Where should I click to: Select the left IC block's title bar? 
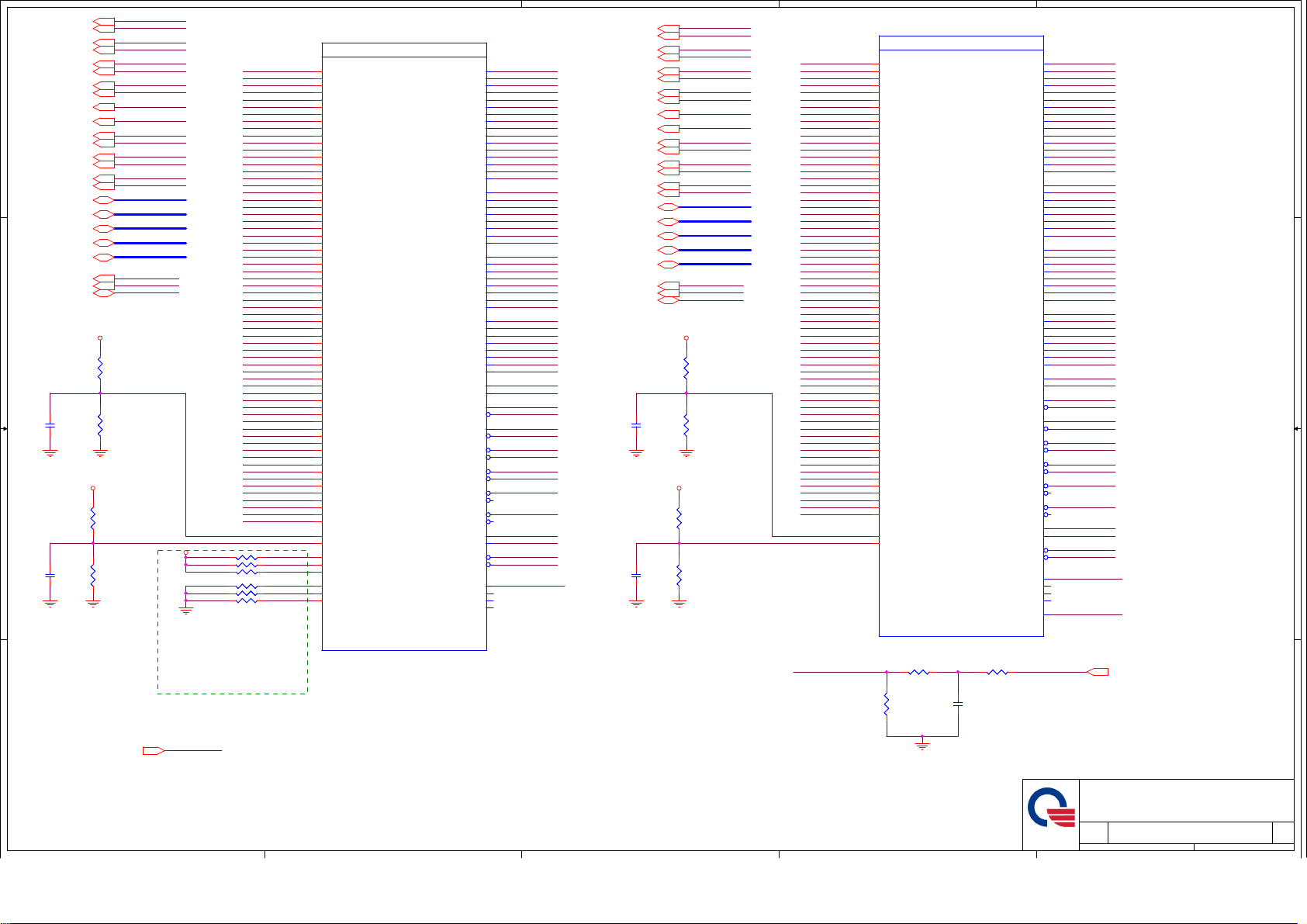[x=404, y=50]
